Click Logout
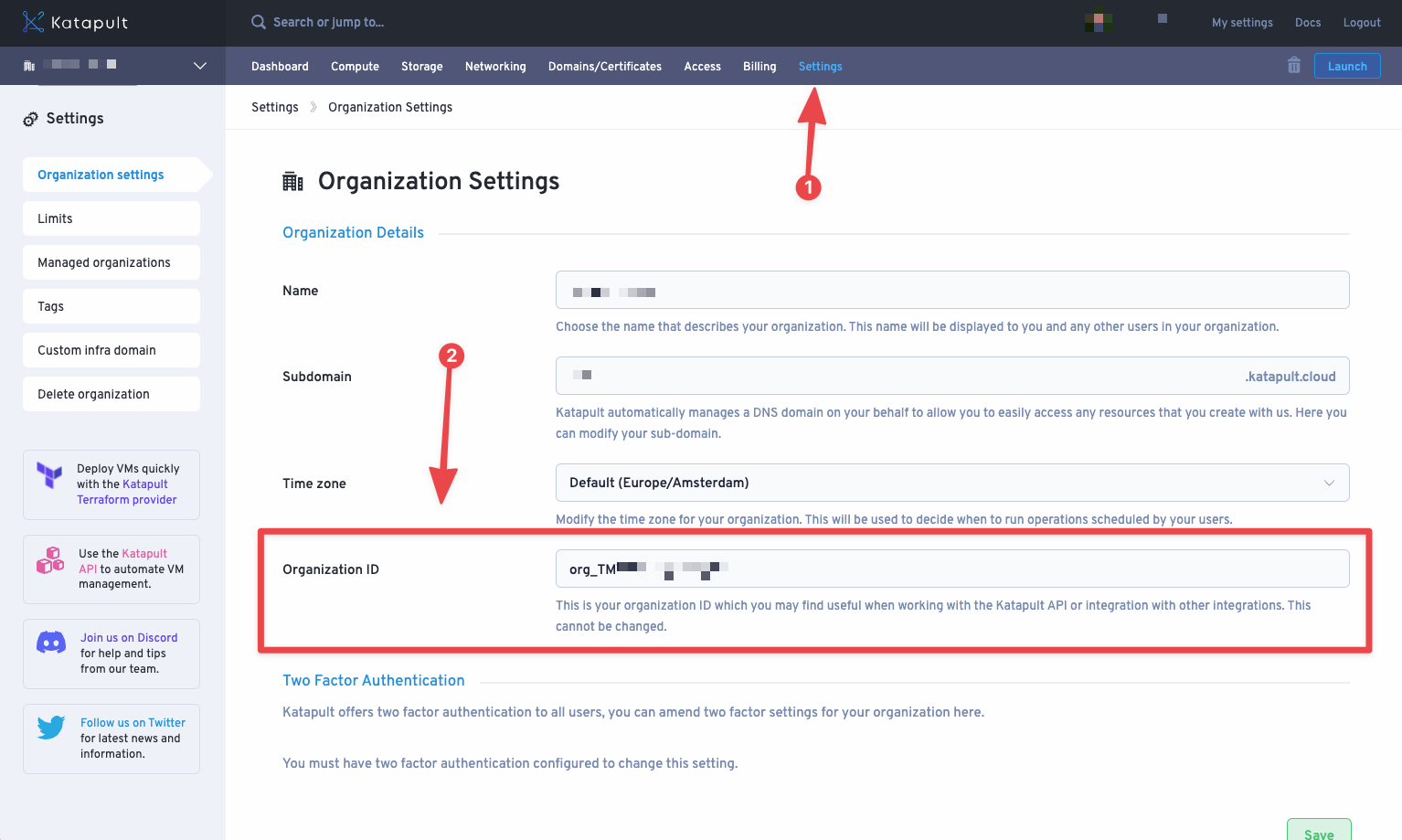 (x=1362, y=23)
